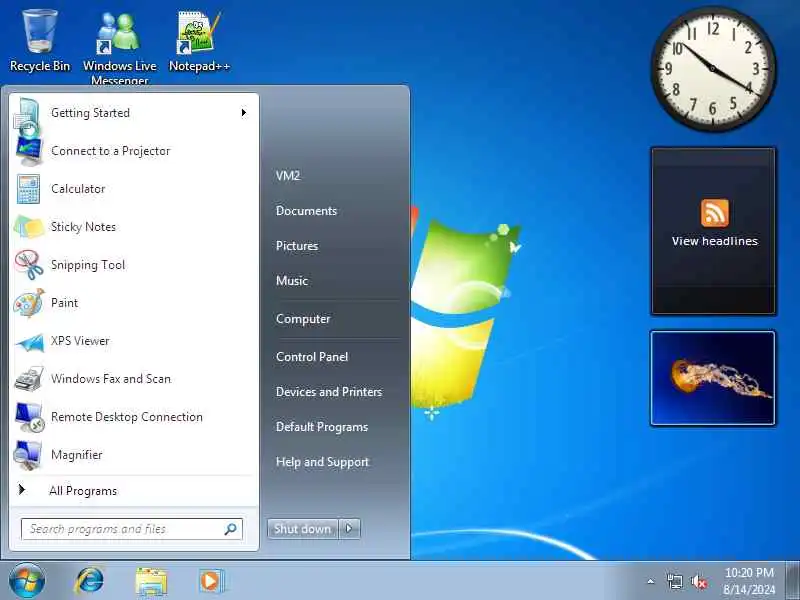
Task: Click the Search programs and files box
Action: click(x=132, y=529)
